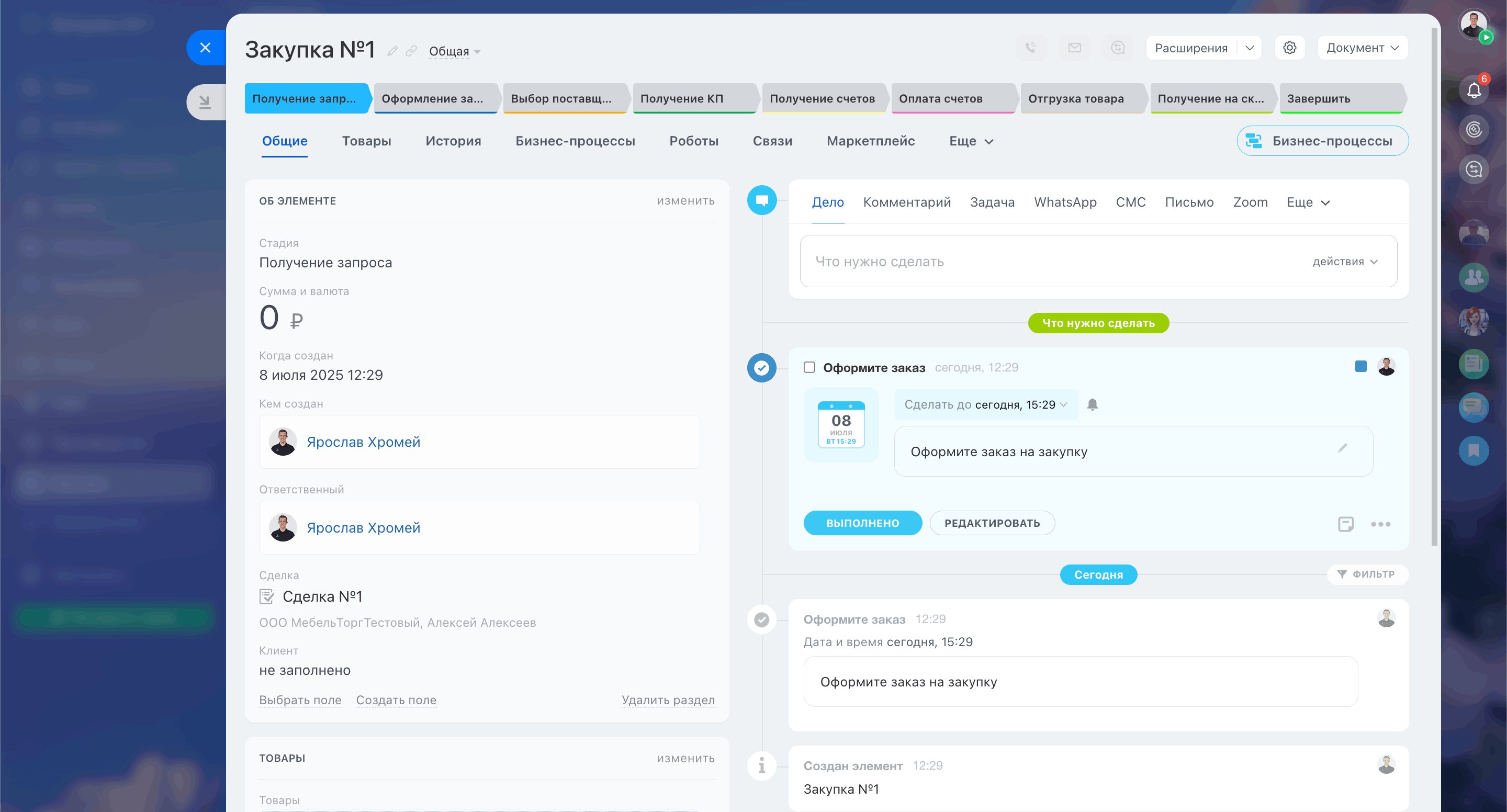Copy link via chain icon near title
Screen dimensions: 1507x812
tap(411, 51)
